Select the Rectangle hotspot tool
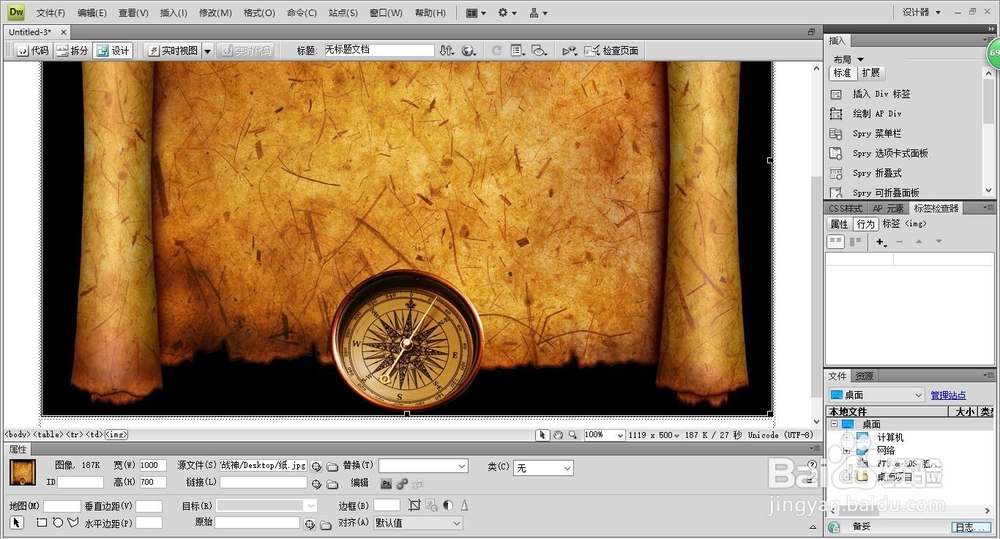This screenshot has height=539, width=1000. (x=41, y=522)
